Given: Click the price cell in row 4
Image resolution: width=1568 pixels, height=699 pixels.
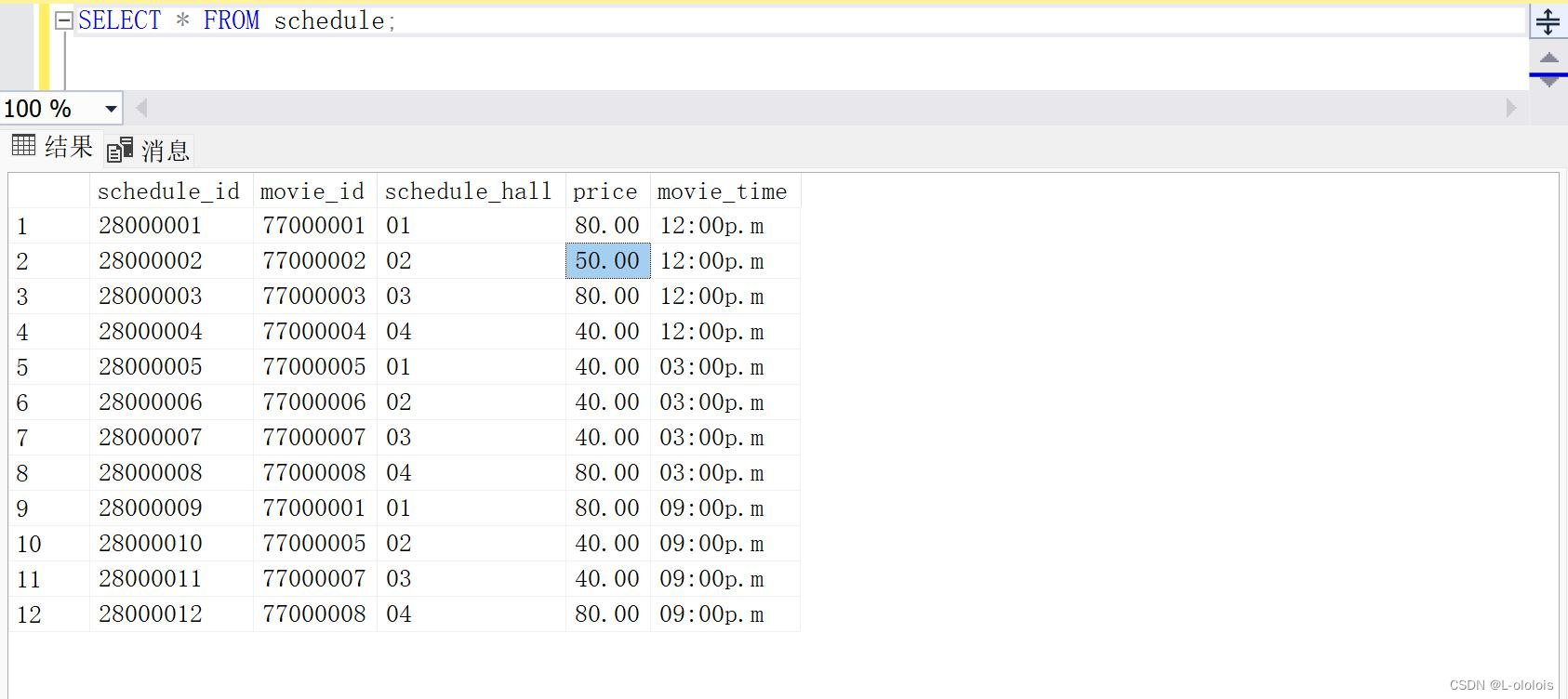Looking at the screenshot, I should (607, 332).
